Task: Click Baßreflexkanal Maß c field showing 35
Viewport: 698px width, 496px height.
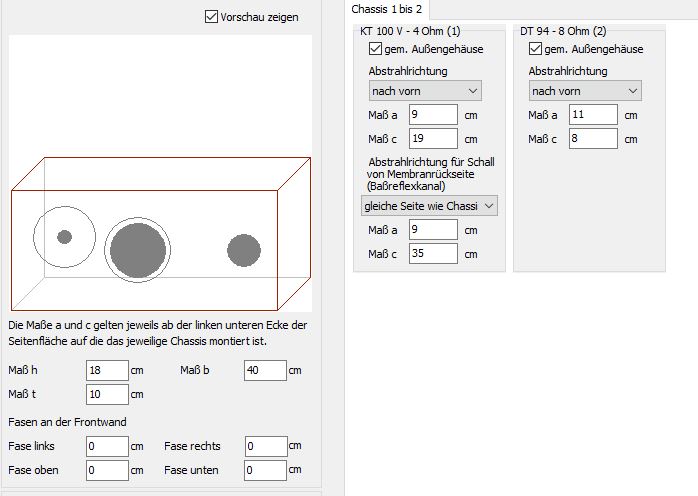Action: coord(433,253)
